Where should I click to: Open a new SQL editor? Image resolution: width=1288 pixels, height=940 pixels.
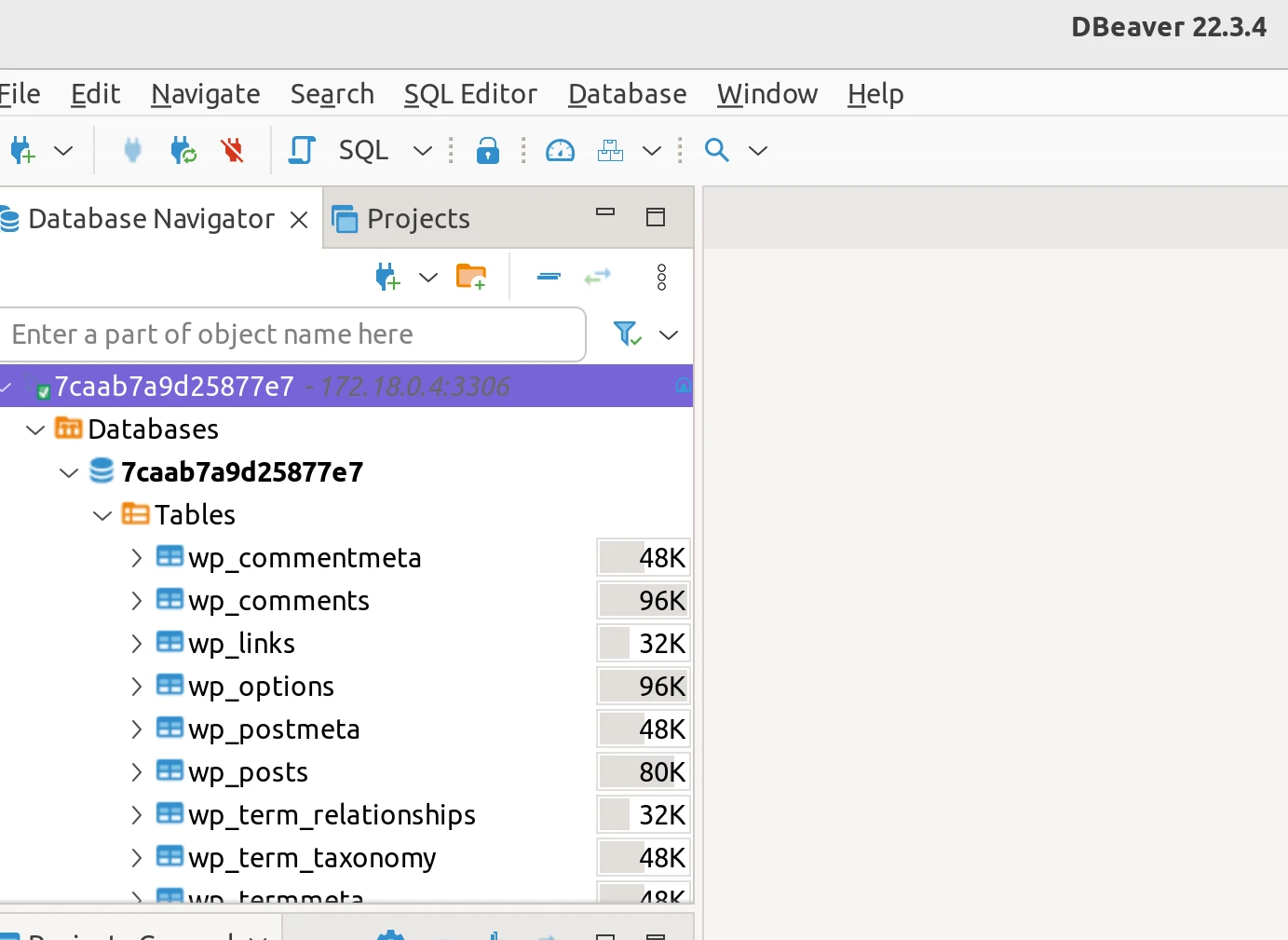(300, 149)
